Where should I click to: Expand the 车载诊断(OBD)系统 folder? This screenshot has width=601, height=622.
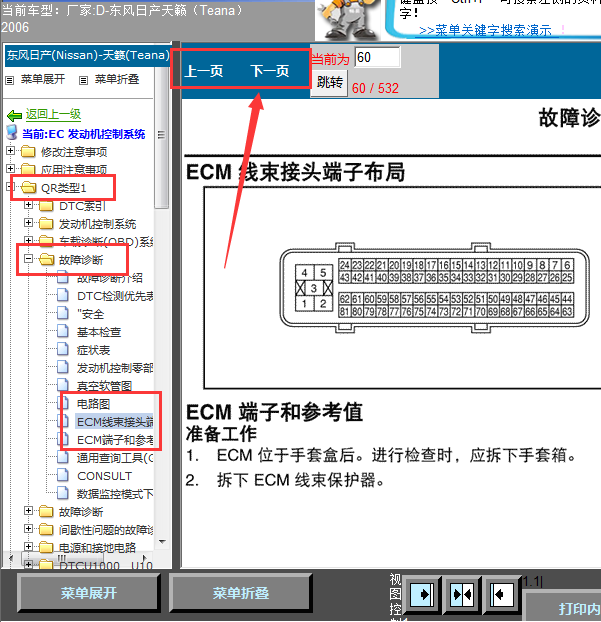pos(29,240)
